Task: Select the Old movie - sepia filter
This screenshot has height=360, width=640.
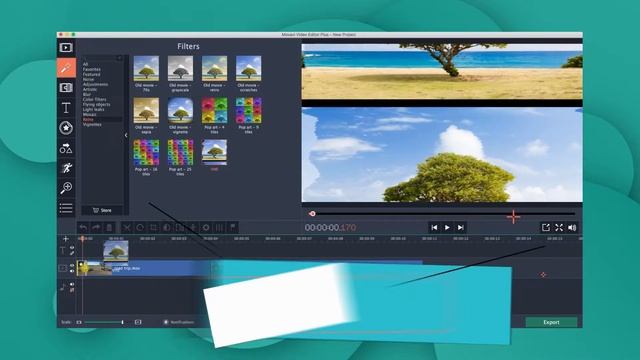Action: pos(146,116)
